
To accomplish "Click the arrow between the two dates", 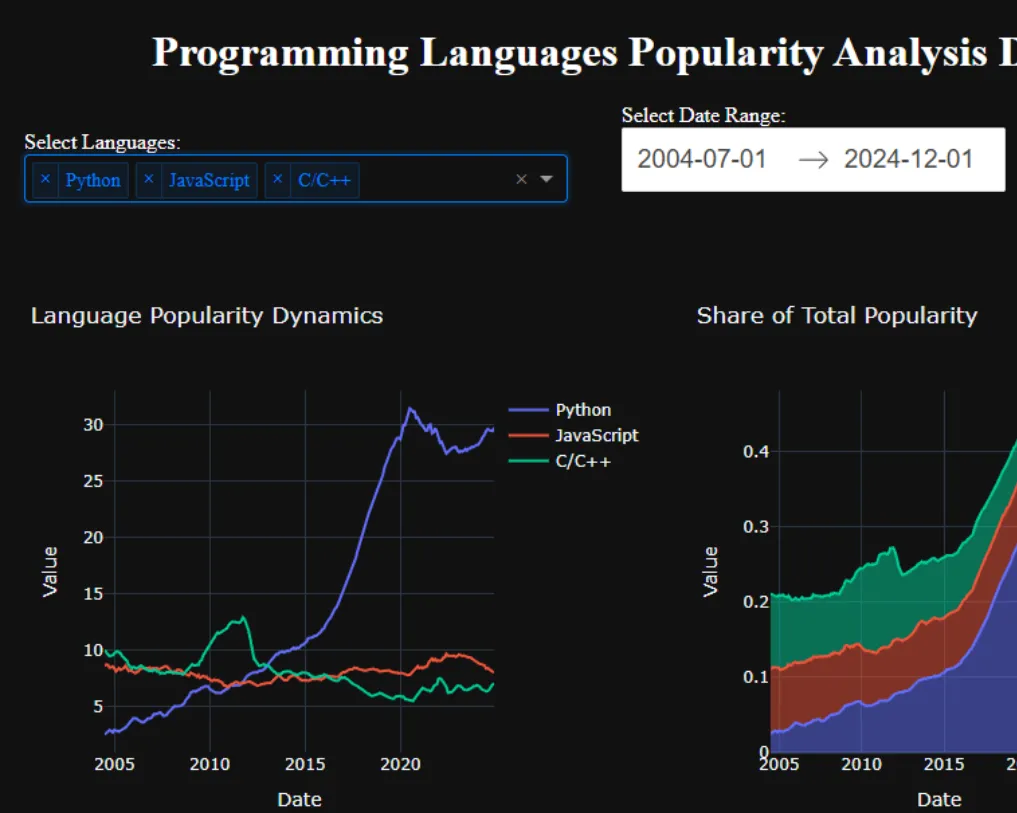I will tap(814, 160).
